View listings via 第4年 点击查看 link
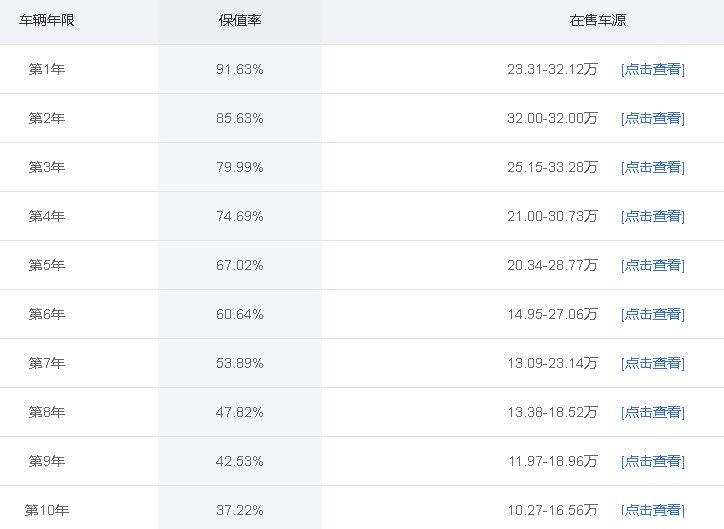 (652, 216)
